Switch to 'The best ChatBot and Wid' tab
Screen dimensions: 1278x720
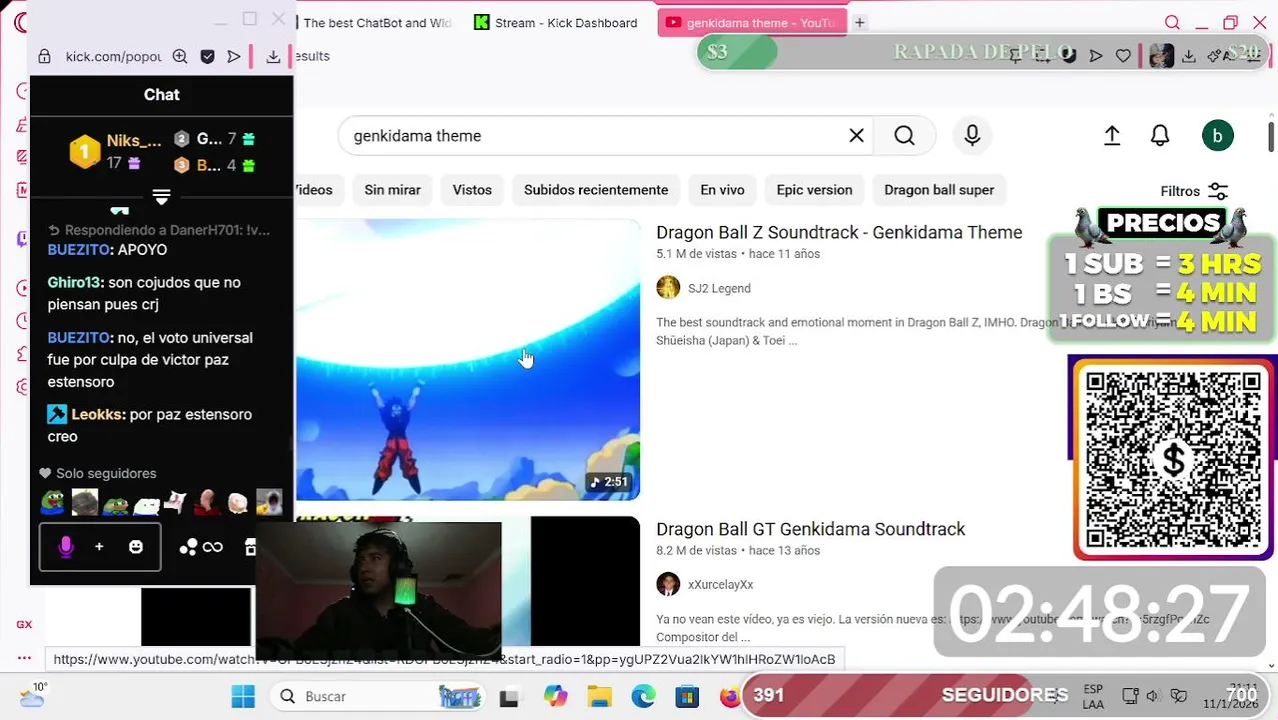pos(377,22)
